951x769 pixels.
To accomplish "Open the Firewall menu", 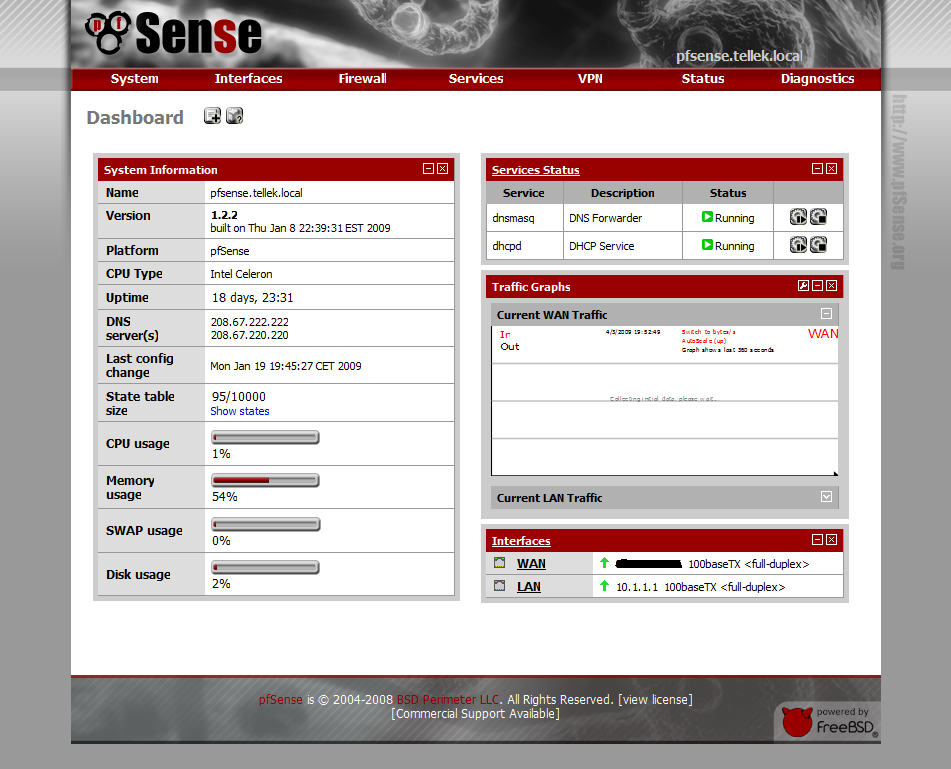I will (x=362, y=79).
